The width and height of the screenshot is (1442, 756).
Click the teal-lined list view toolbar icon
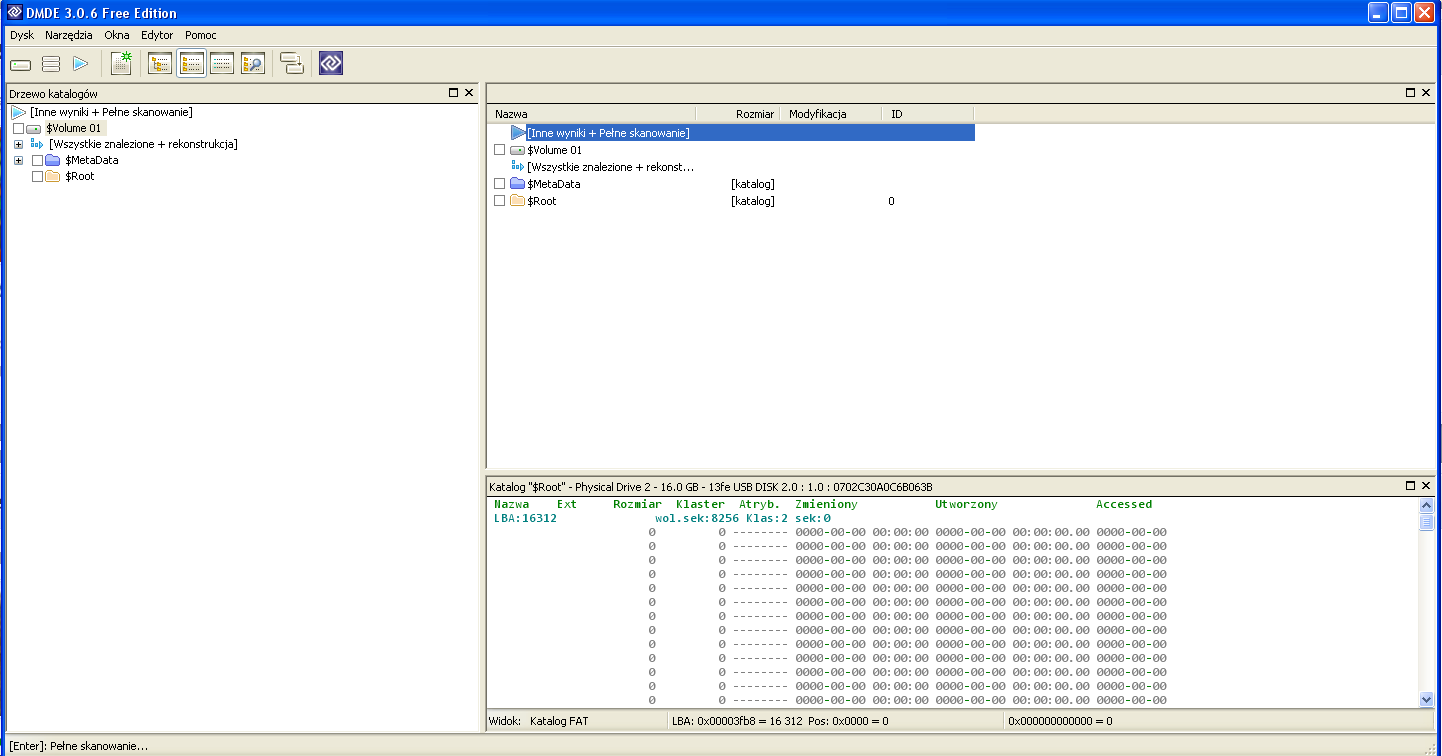[222, 64]
